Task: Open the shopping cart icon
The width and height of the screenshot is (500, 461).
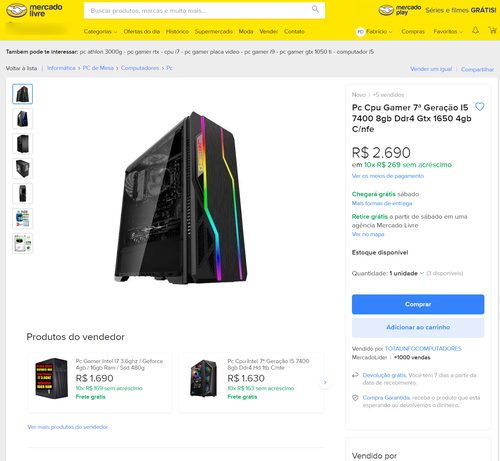Action: click(x=492, y=30)
